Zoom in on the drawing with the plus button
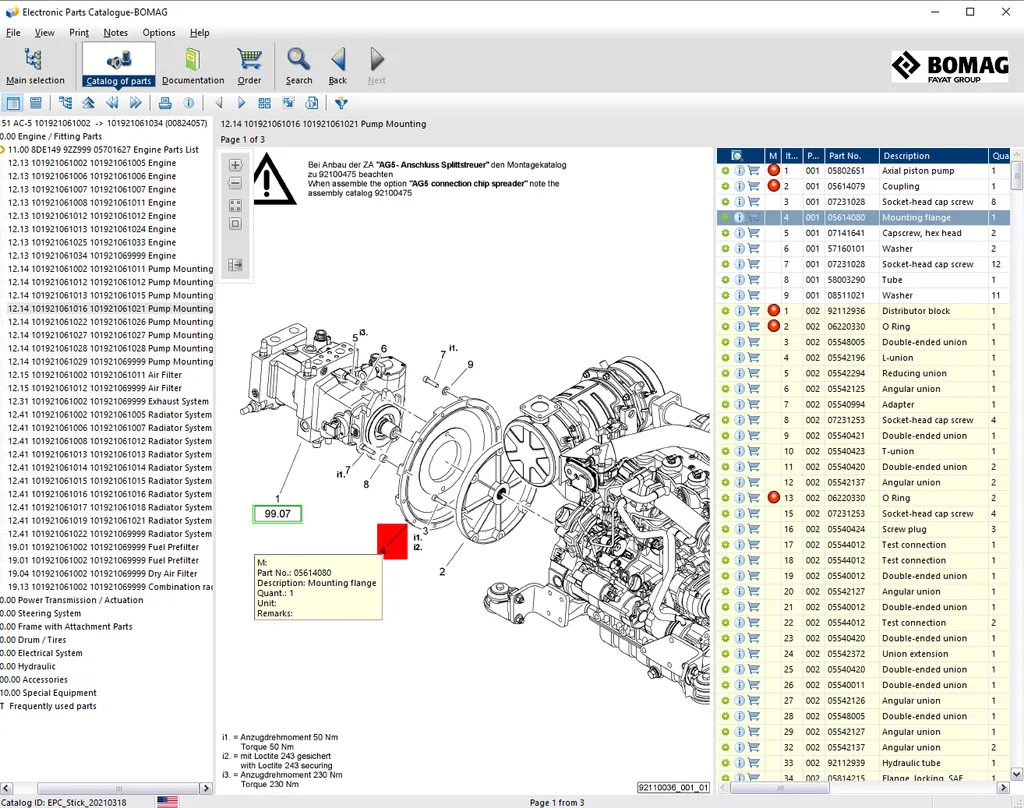1024x808 pixels. [236, 165]
